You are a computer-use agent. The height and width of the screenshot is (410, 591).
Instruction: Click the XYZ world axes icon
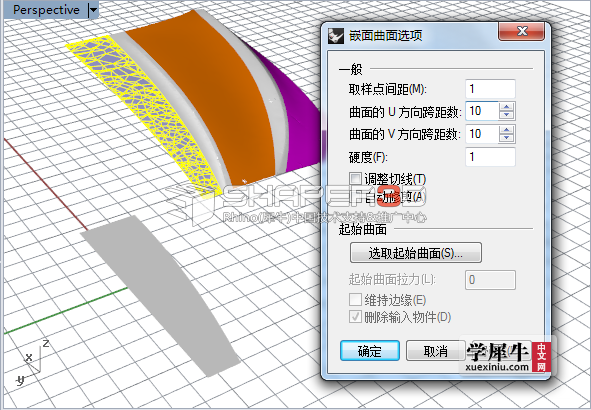click(x=32, y=364)
